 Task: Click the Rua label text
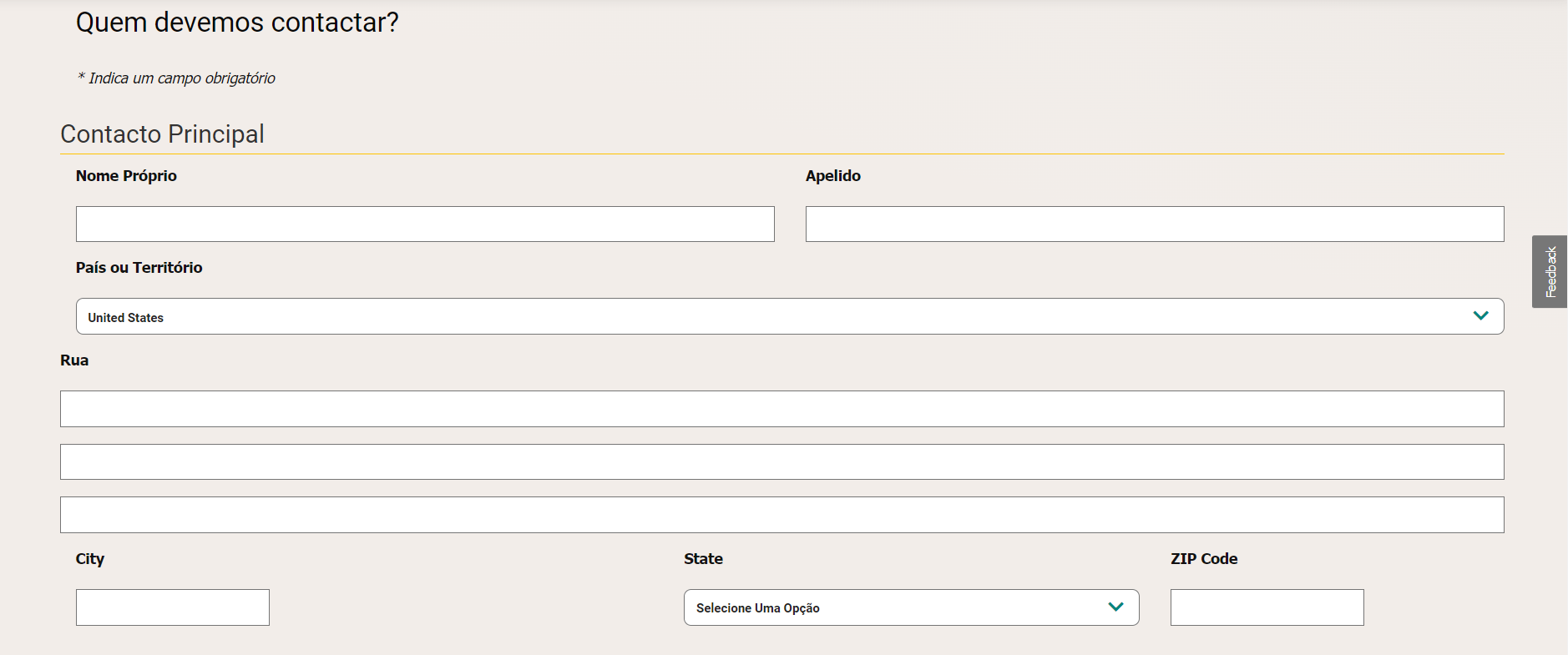(x=74, y=360)
